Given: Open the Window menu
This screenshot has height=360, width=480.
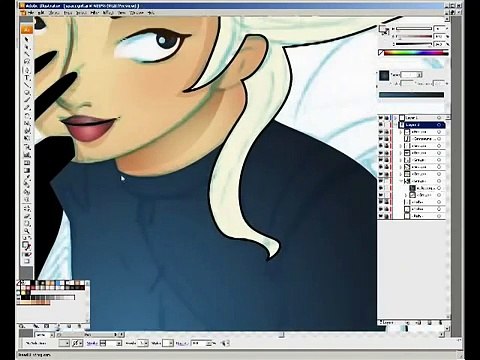Looking at the screenshot, I should (x=136, y=13).
